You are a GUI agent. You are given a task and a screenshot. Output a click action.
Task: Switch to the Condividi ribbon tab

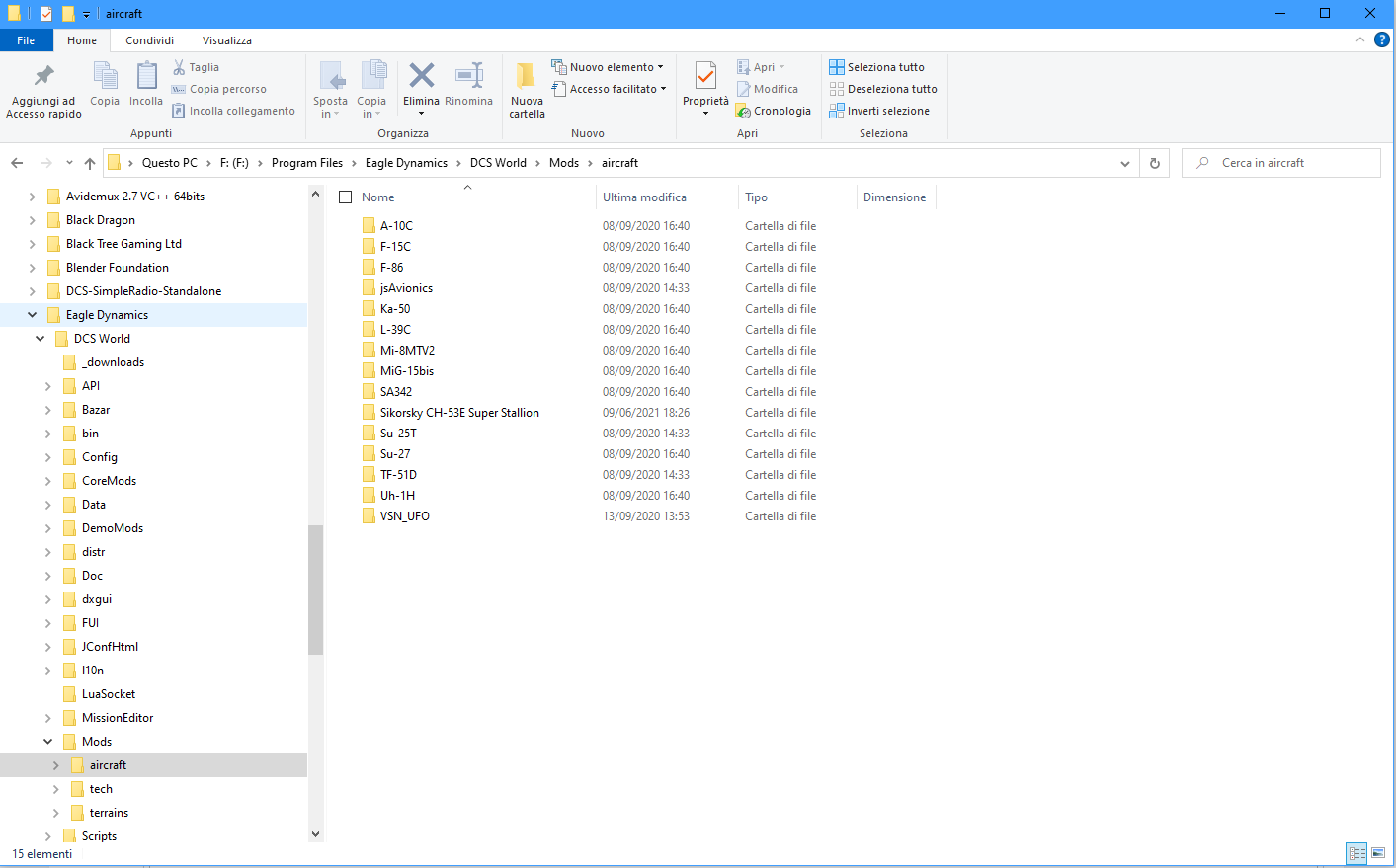[149, 40]
